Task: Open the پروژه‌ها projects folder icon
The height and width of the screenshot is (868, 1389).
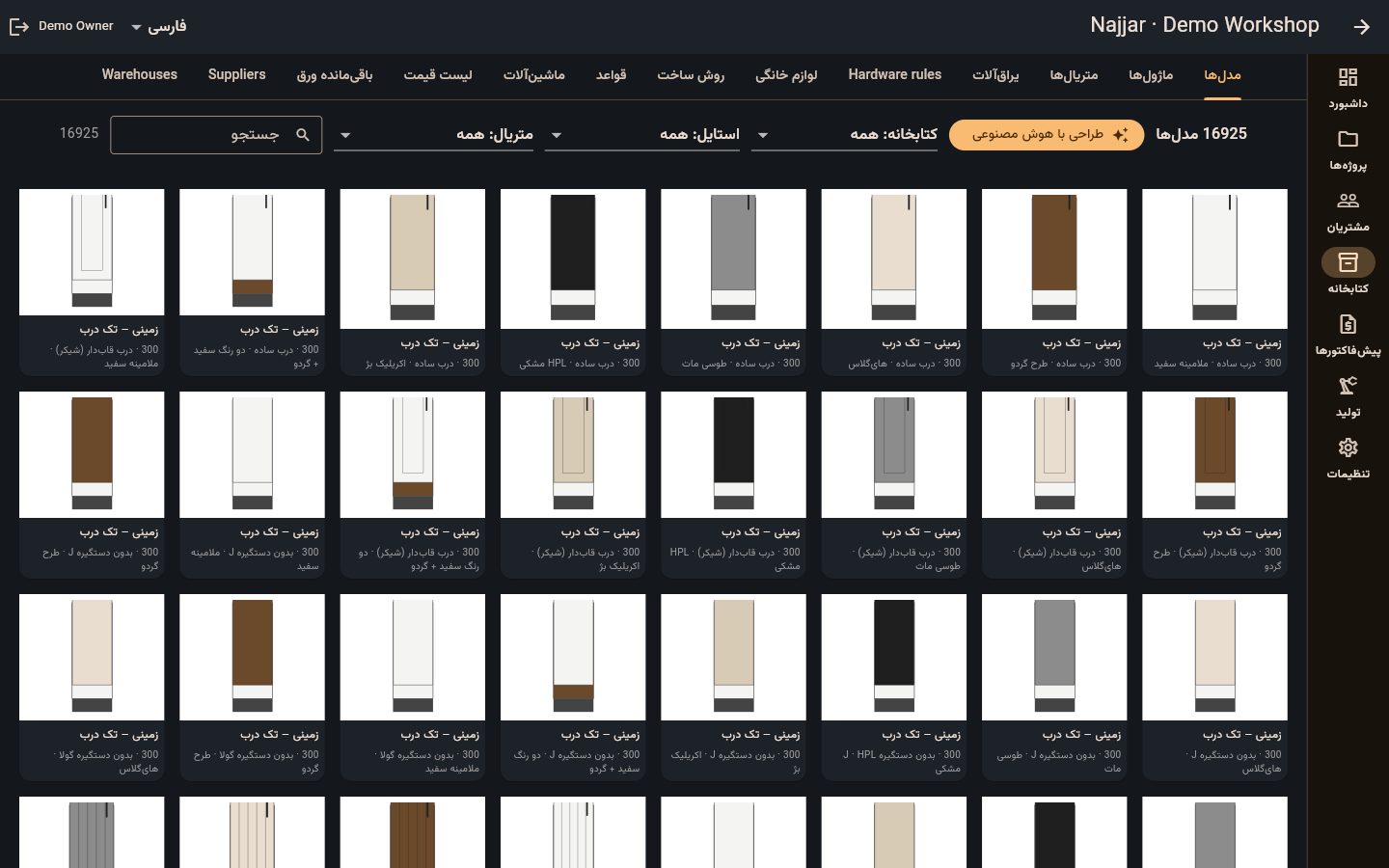Action: 1348,139
